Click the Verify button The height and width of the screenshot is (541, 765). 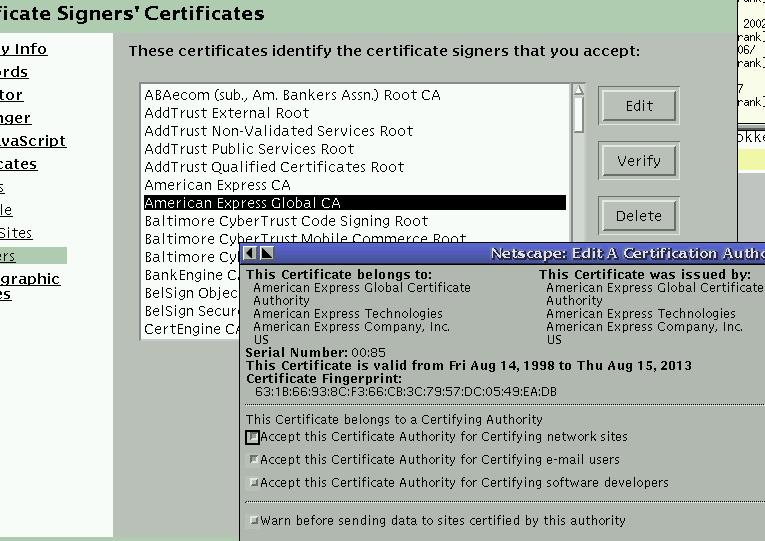639,160
